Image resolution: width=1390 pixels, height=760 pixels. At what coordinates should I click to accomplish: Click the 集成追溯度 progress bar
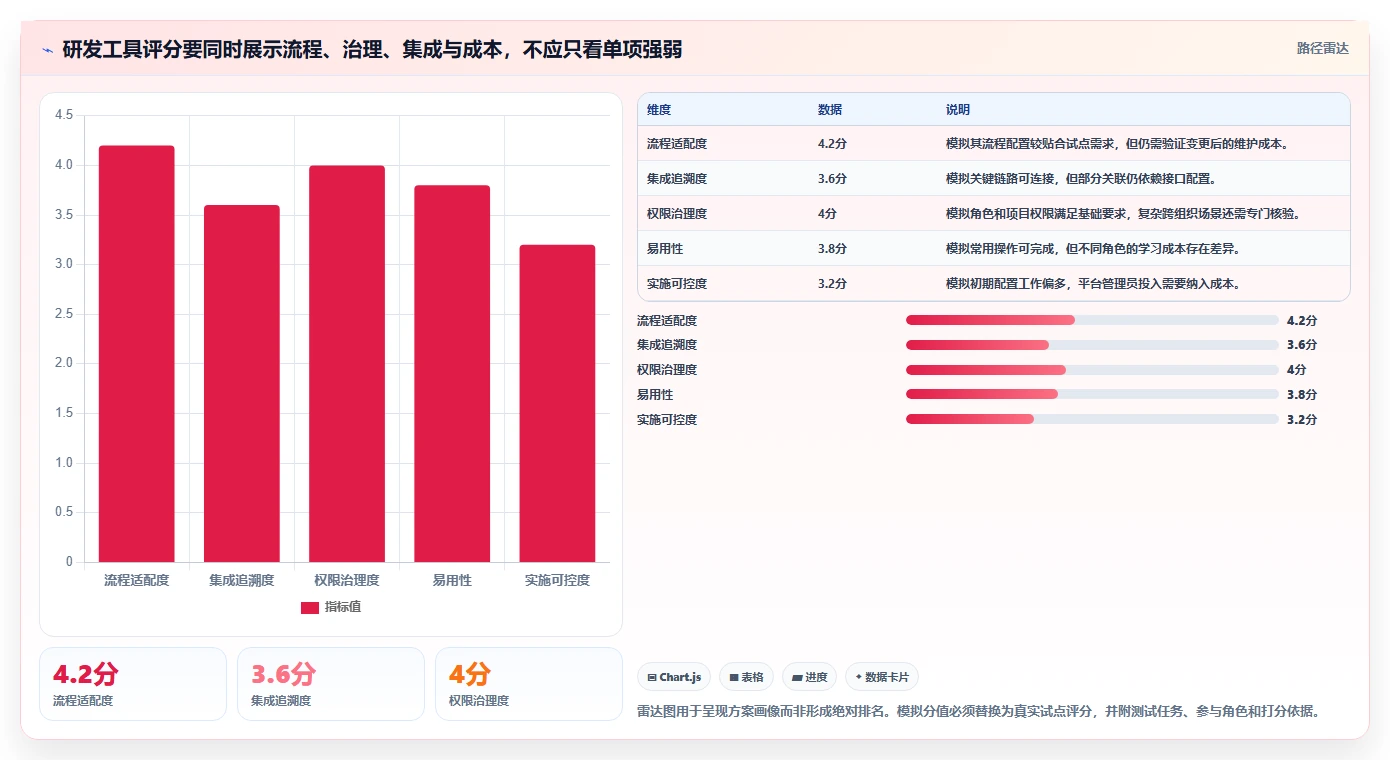[x=1092, y=345]
